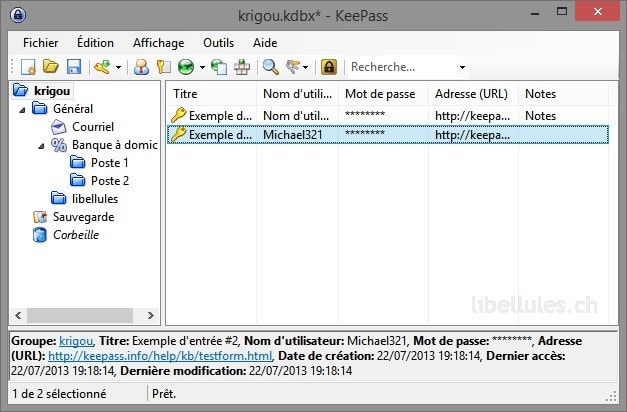Select the Général group folder

click(73, 109)
